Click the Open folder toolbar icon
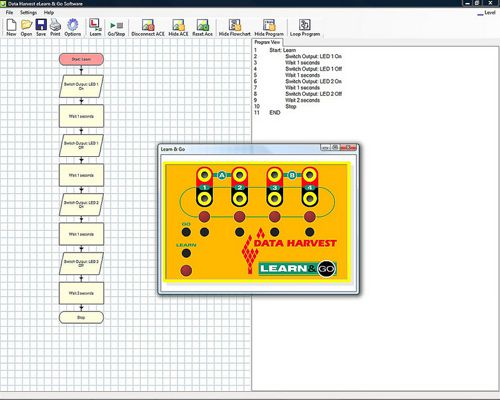 pos(26,27)
